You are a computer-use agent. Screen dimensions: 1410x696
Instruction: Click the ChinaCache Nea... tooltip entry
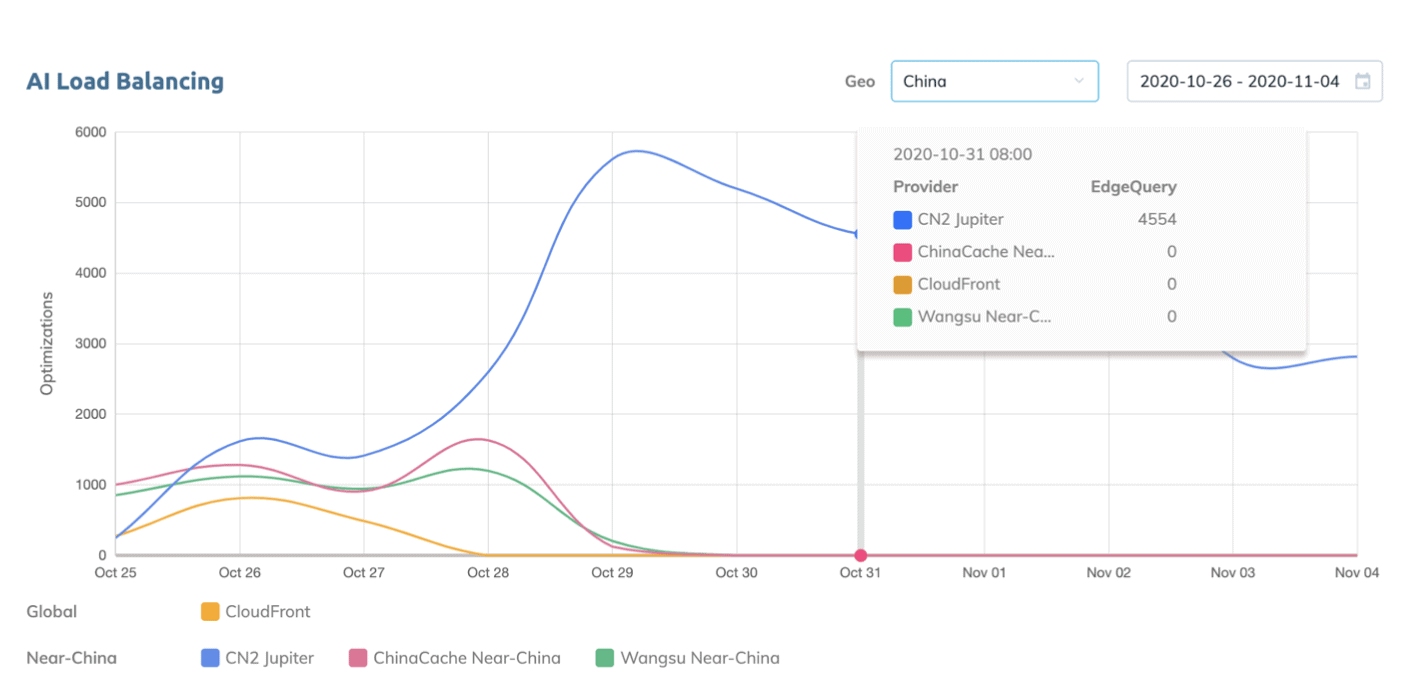(x=1035, y=252)
